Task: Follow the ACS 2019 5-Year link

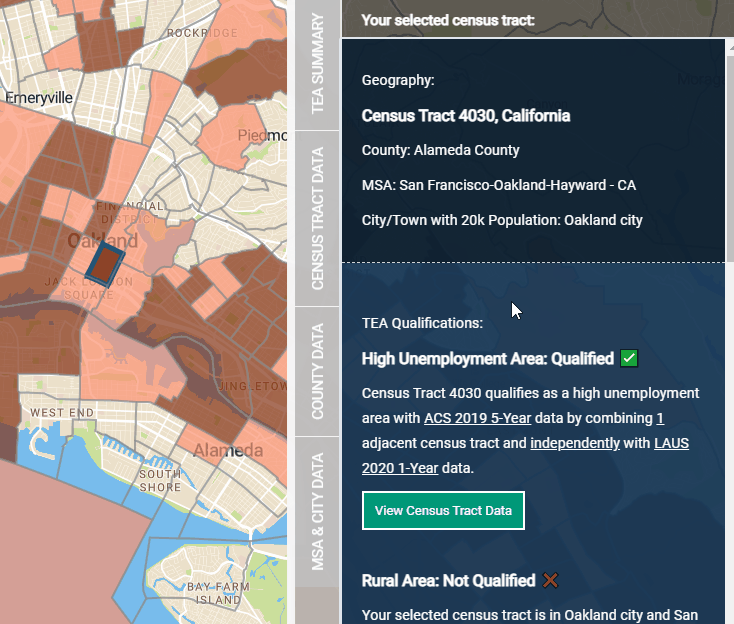Action: (477, 418)
